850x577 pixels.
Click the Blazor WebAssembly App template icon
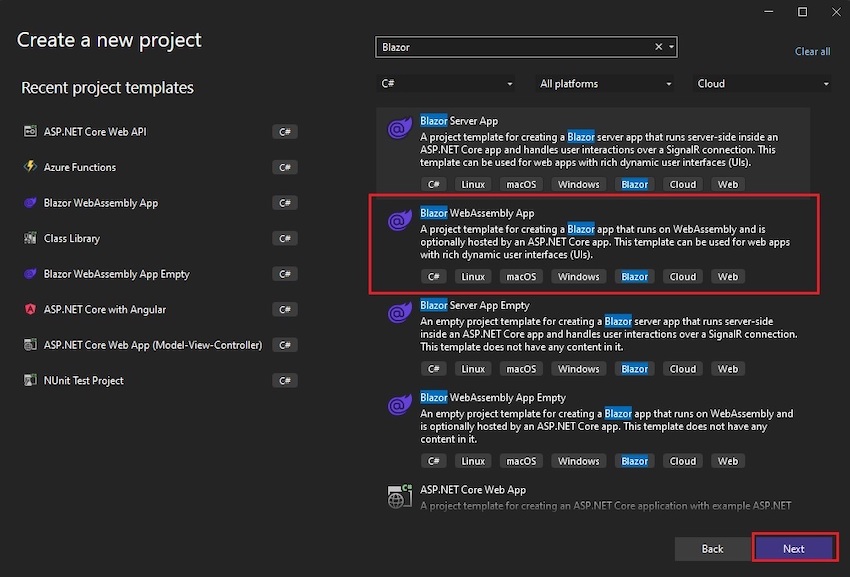[x=400, y=221]
